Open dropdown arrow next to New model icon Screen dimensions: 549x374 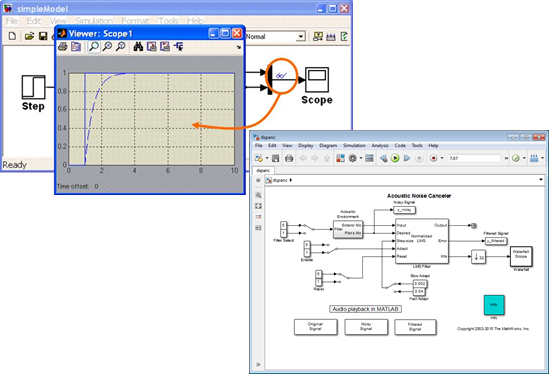tap(267, 158)
